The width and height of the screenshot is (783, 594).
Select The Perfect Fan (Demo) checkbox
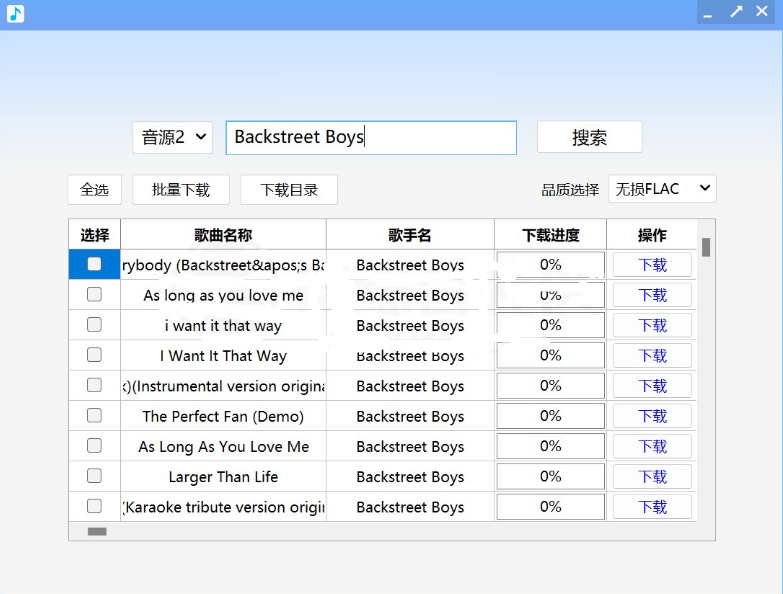(x=94, y=415)
